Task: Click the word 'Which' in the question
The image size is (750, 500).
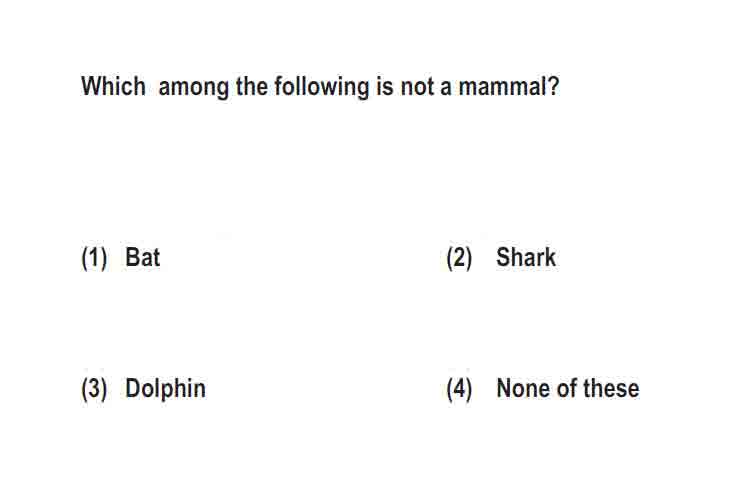Action: point(113,87)
